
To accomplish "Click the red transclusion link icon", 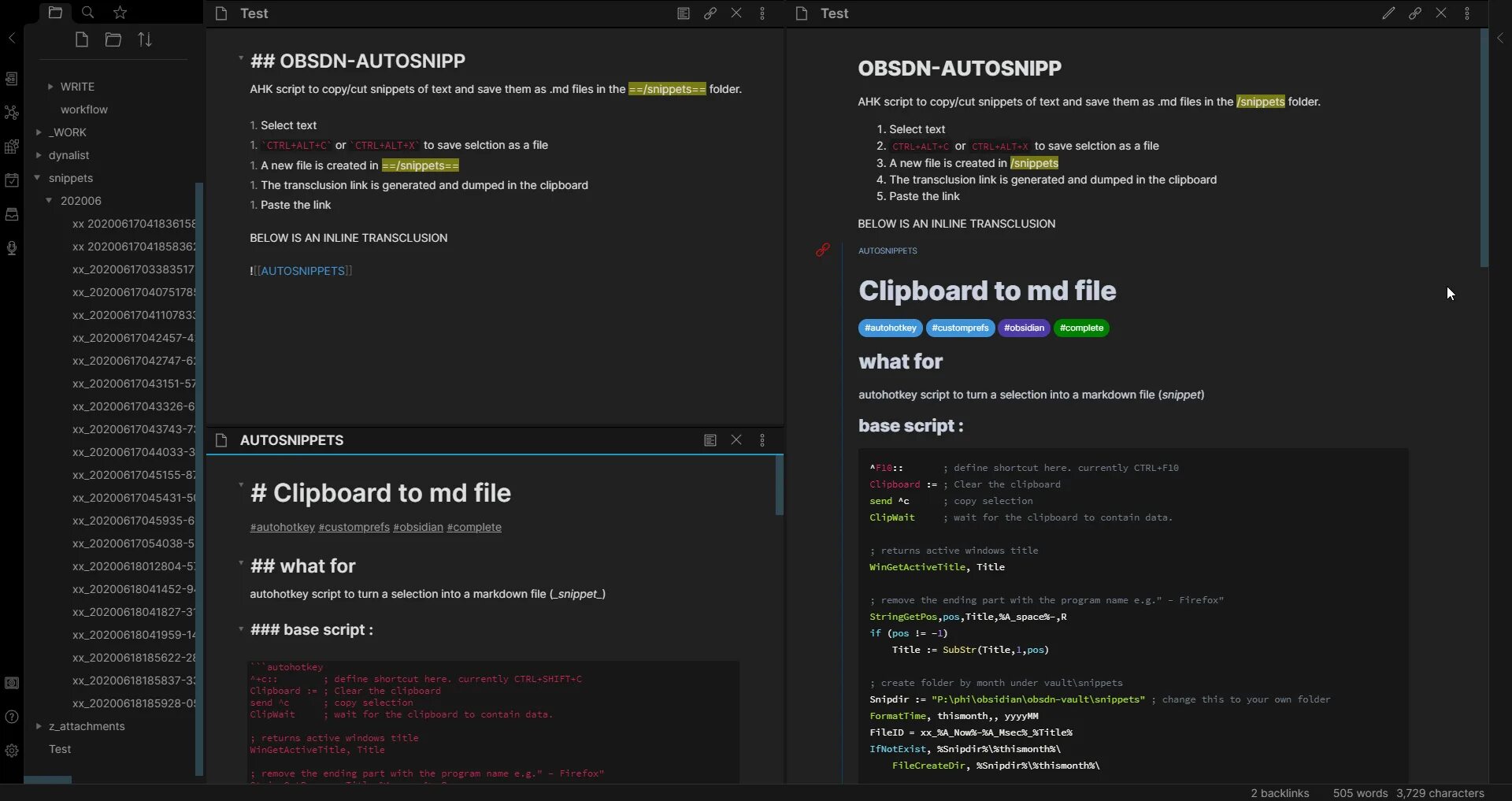I will point(823,250).
